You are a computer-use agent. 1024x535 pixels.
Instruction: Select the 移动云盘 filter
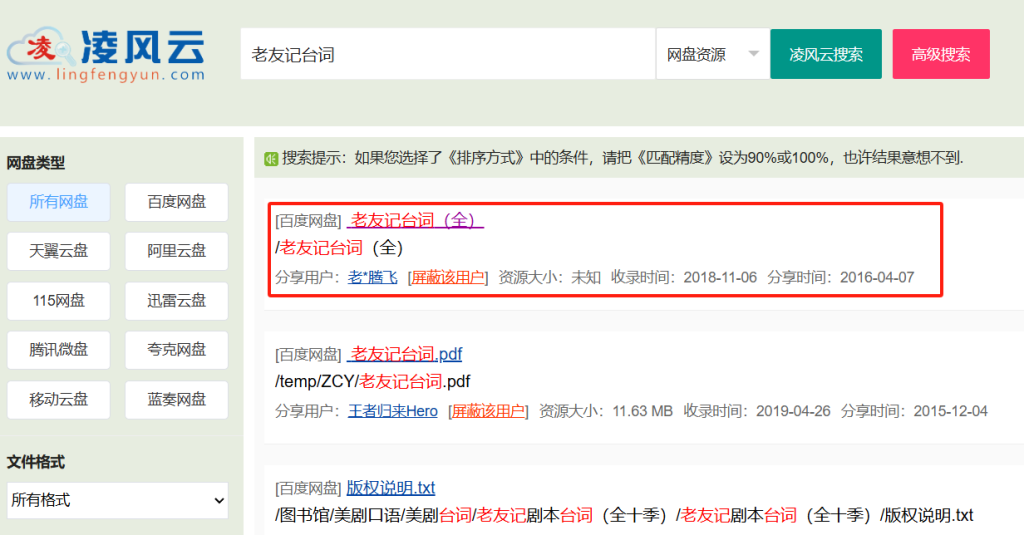point(58,399)
